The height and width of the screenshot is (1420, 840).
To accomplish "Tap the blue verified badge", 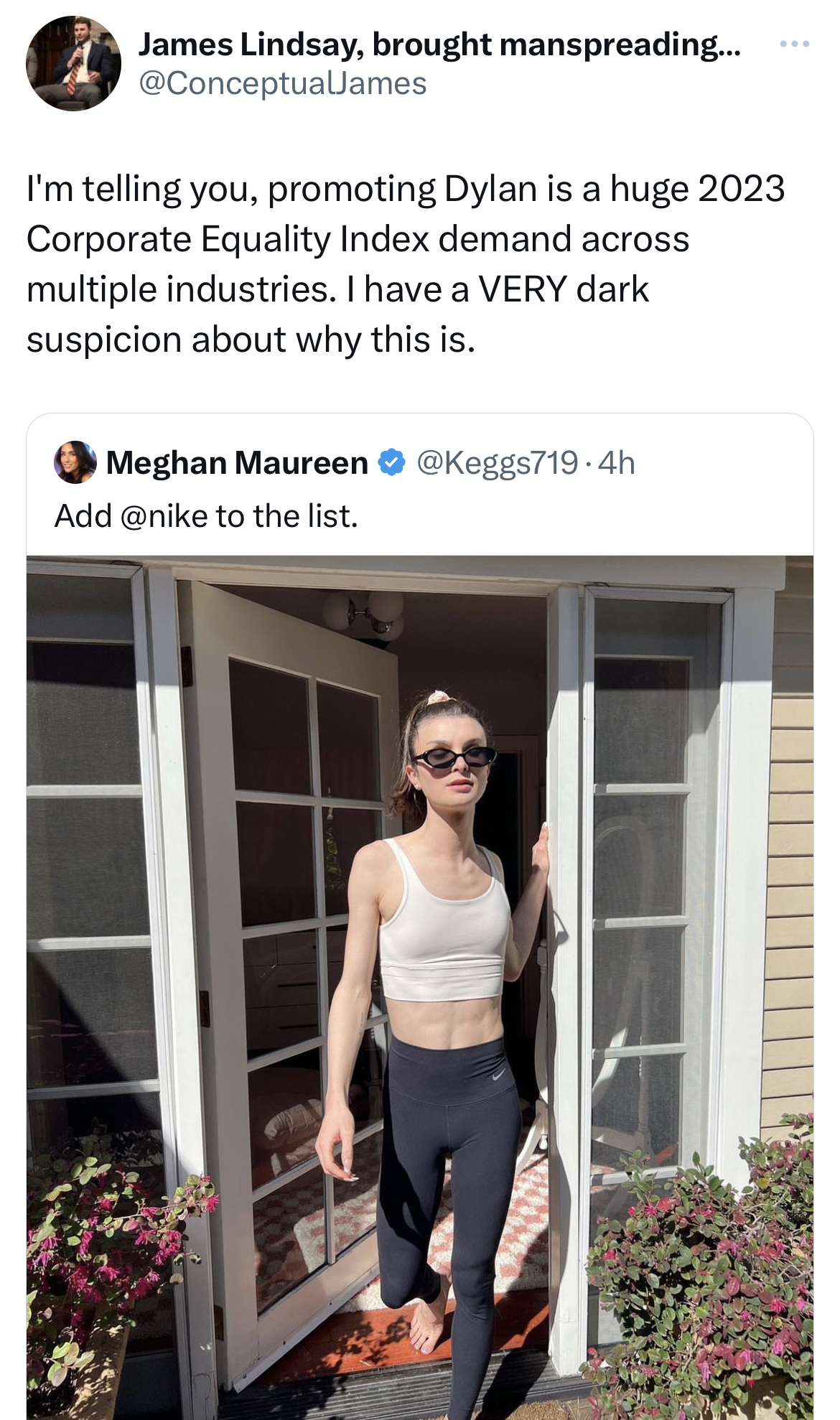I will pyautogui.click(x=392, y=462).
